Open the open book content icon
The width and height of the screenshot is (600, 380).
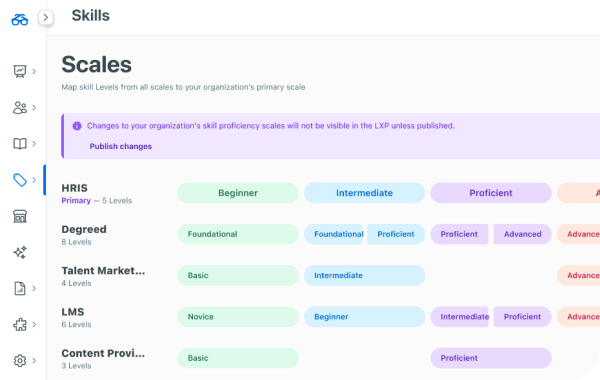tap(20, 144)
